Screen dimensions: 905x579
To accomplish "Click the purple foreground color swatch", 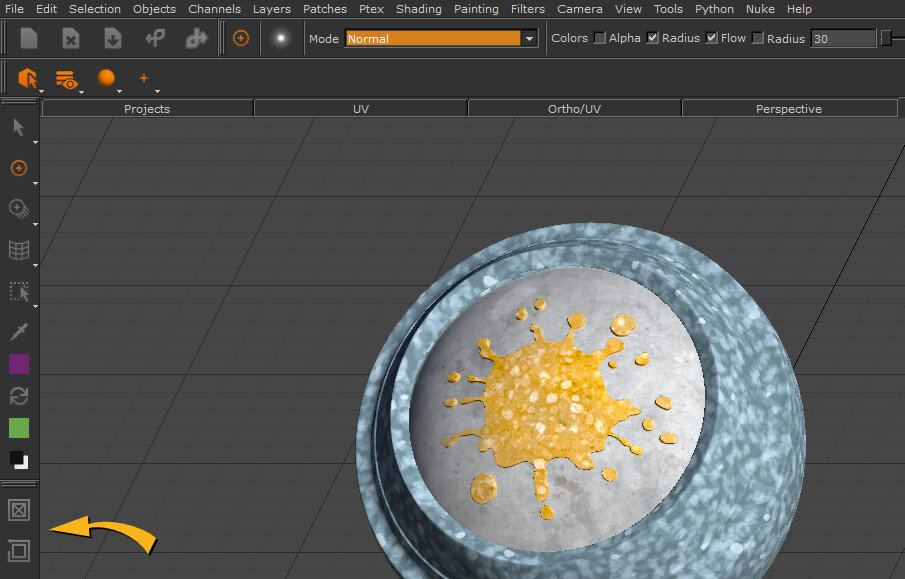I will [x=18, y=364].
